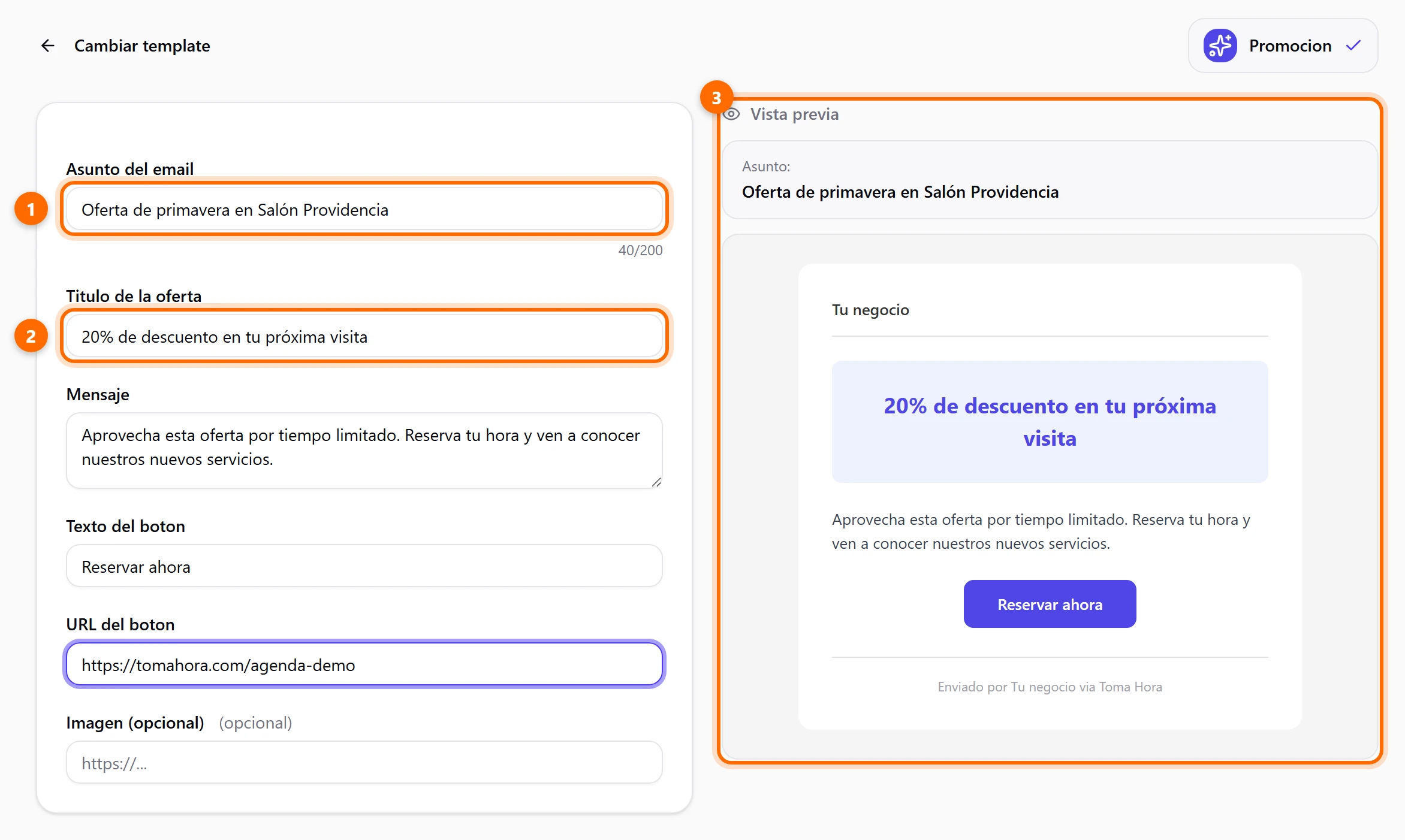
Task: Click the back arrow icon
Action: [48, 46]
